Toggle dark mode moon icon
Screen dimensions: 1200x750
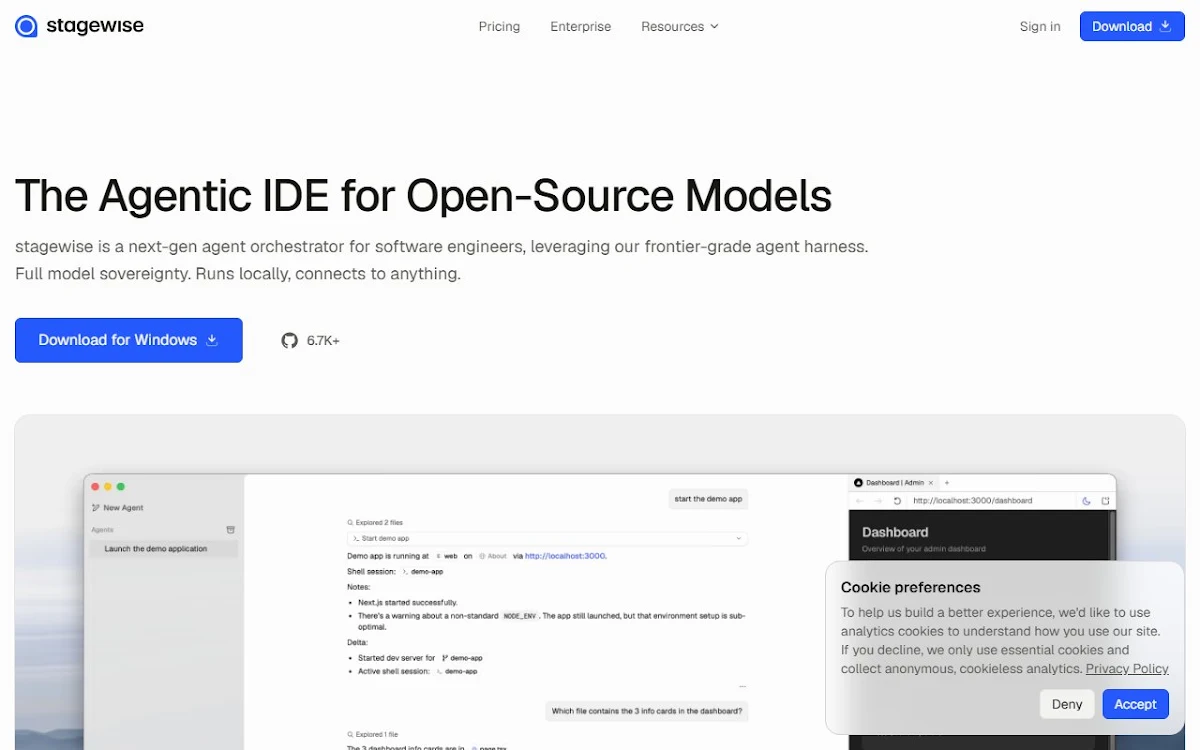click(x=1086, y=501)
